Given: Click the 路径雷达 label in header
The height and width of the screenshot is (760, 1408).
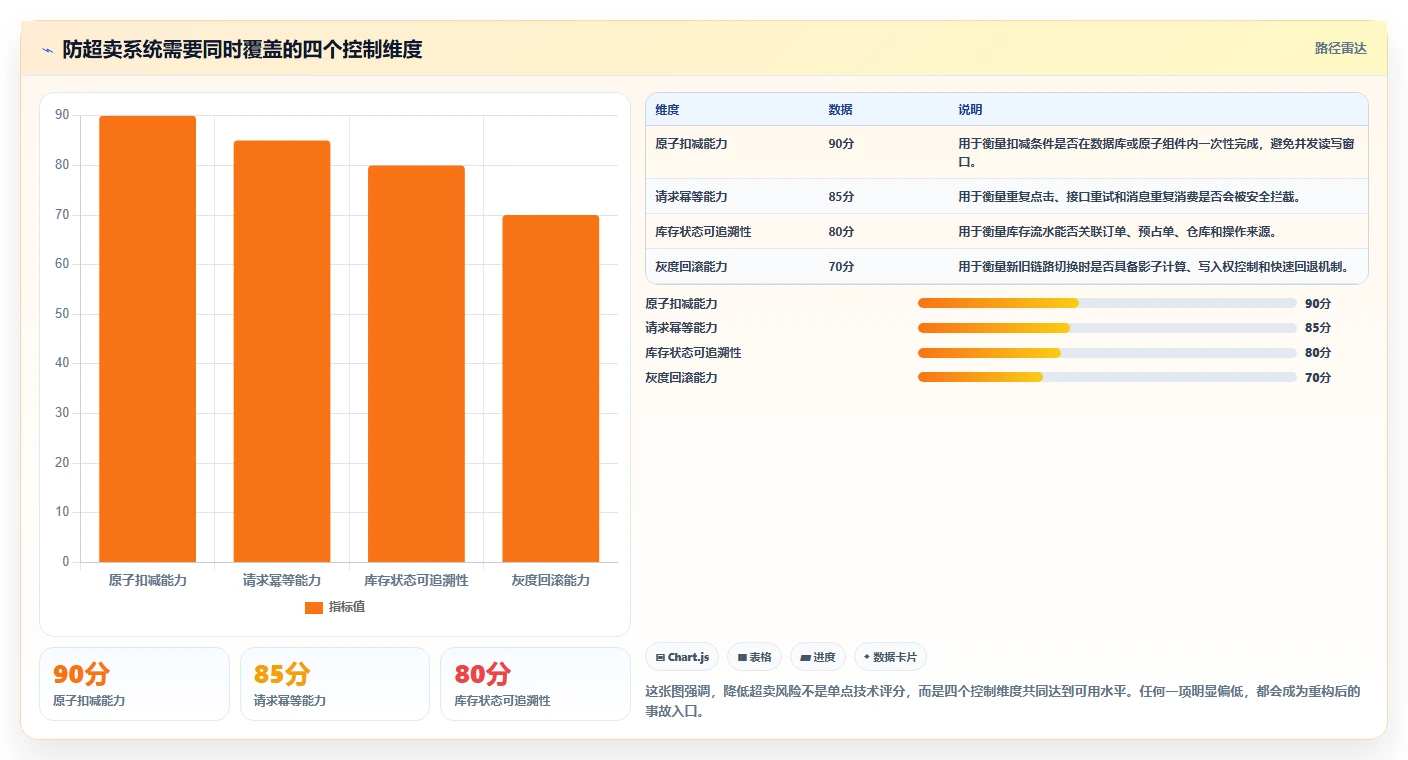Looking at the screenshot, I should click(x=1340, y=48).
